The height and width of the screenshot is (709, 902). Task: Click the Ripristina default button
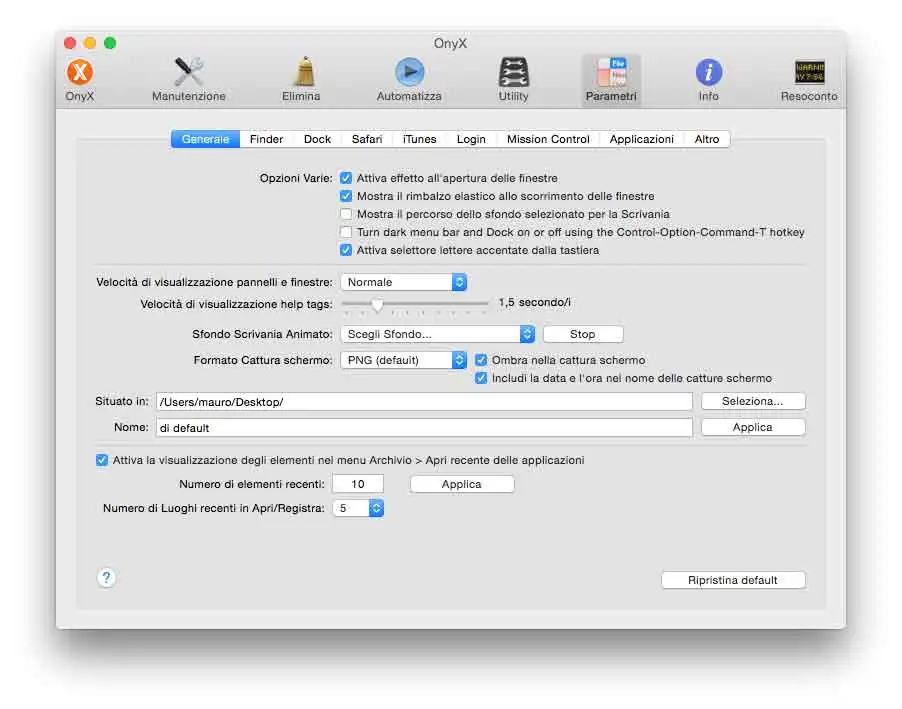(x=733, y=581)
